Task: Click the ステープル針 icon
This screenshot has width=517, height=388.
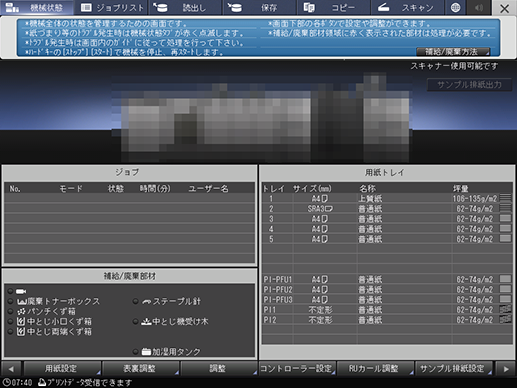Action: pyautogui.click(x=147, y=302)
